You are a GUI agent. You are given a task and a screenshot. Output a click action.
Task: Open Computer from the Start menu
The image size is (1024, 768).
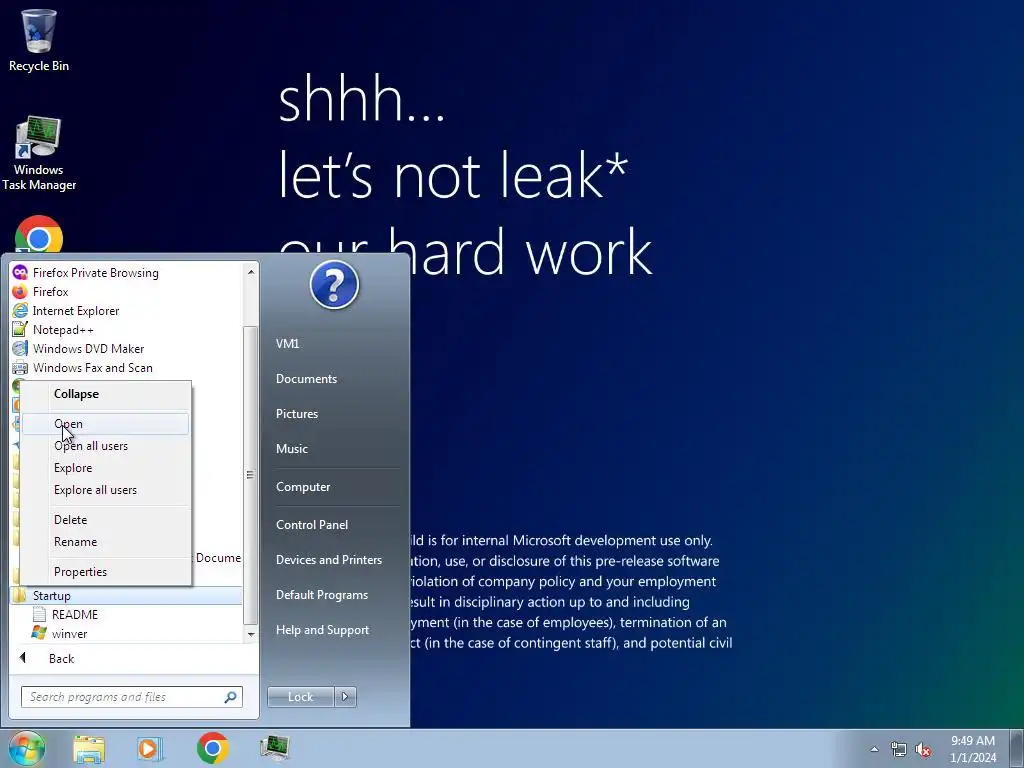point(303,487)
